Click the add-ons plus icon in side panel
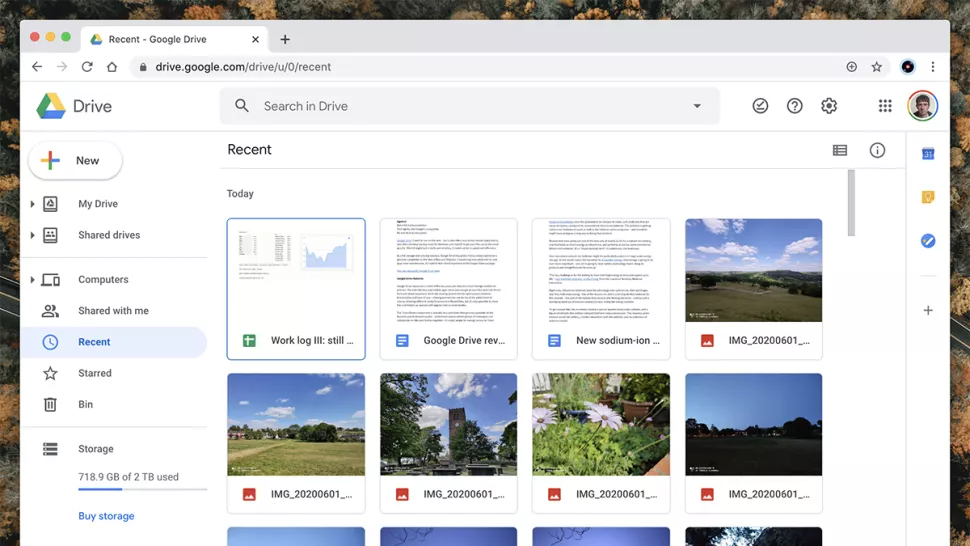This screenshot has width=970, height=546. point(928,310)
